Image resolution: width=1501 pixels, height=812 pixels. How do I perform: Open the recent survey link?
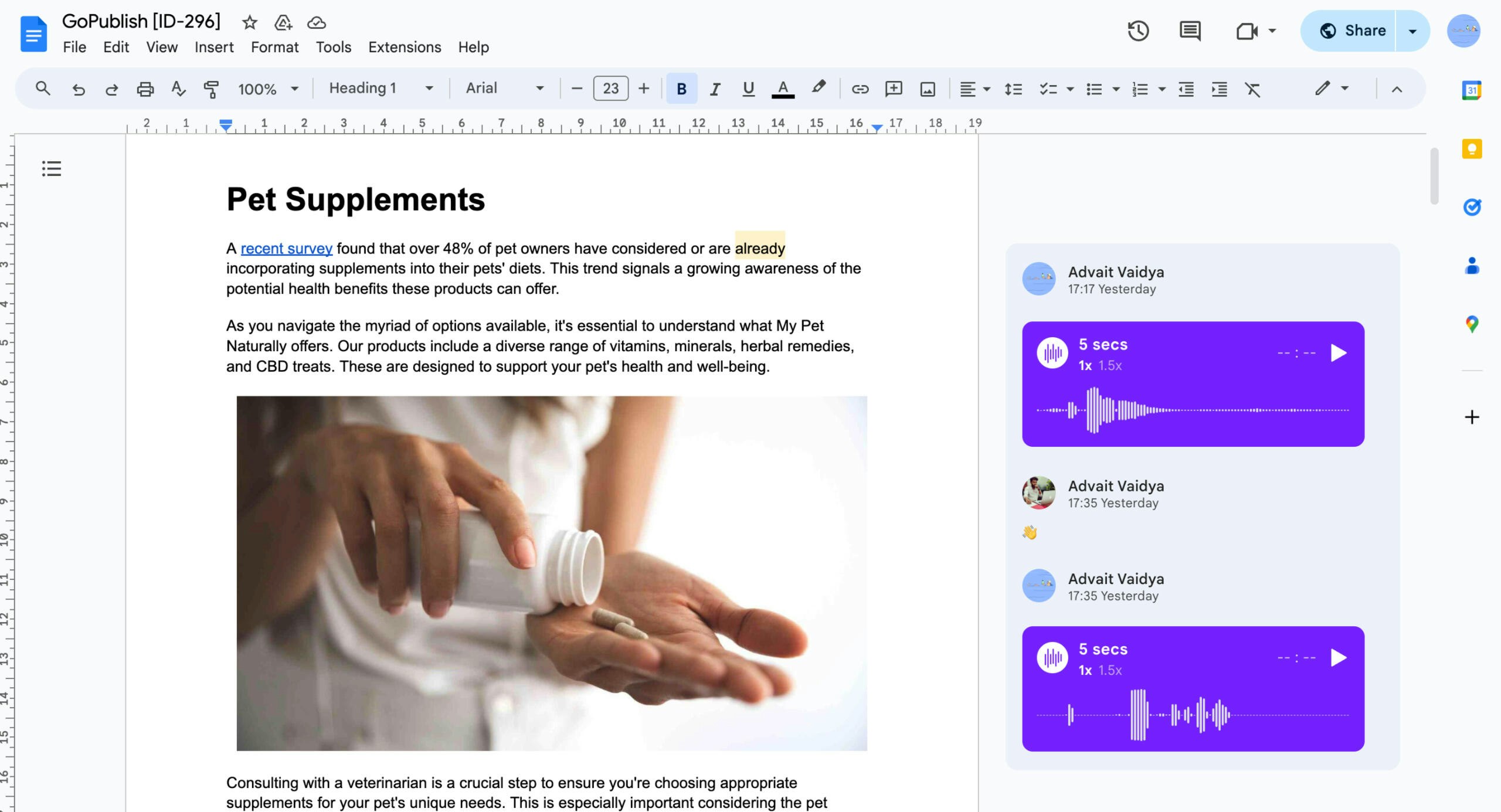286,249
